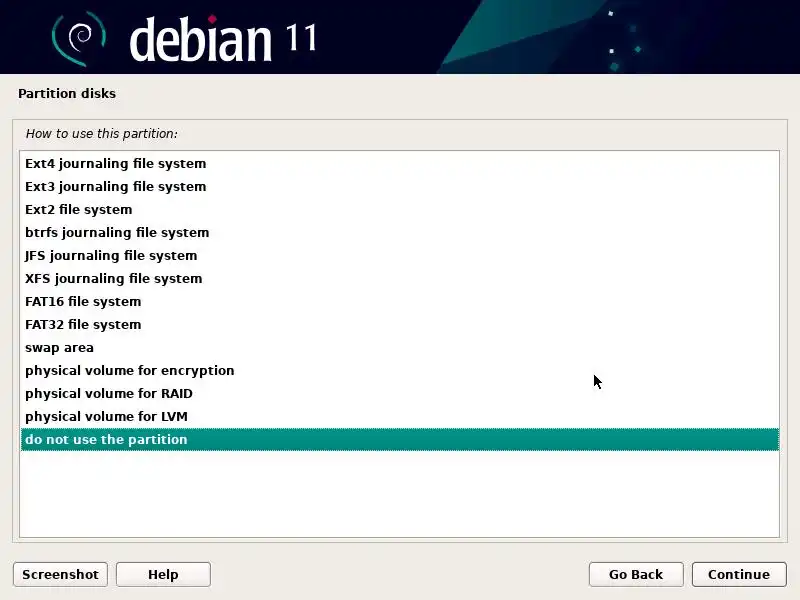This screenshot has width=800, height=600.
Task: Click the Debian swirl logo
Action: click(x=79, y=38)
